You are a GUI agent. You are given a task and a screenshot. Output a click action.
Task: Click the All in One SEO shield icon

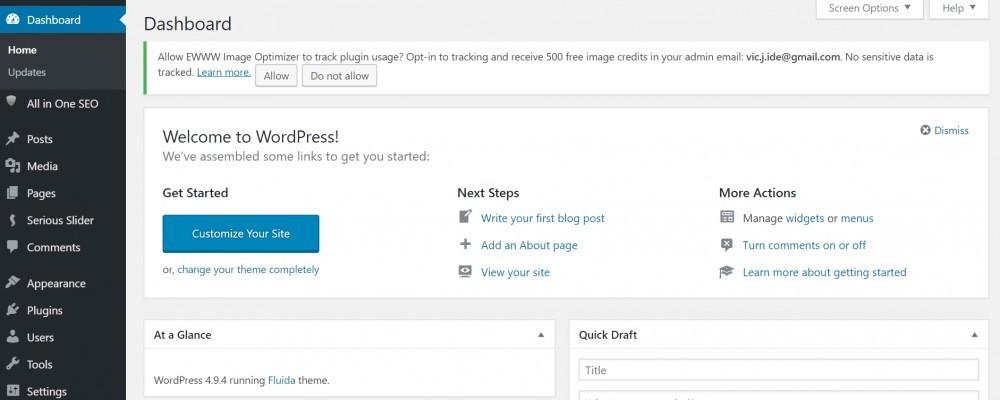(11, 101)
